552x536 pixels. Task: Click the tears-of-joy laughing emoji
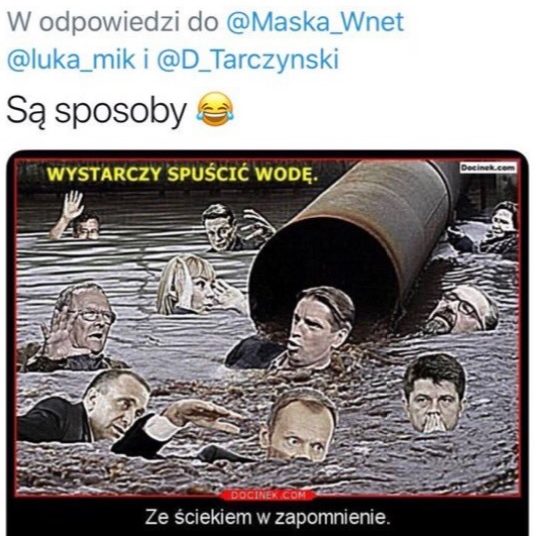tap(215, 109)
